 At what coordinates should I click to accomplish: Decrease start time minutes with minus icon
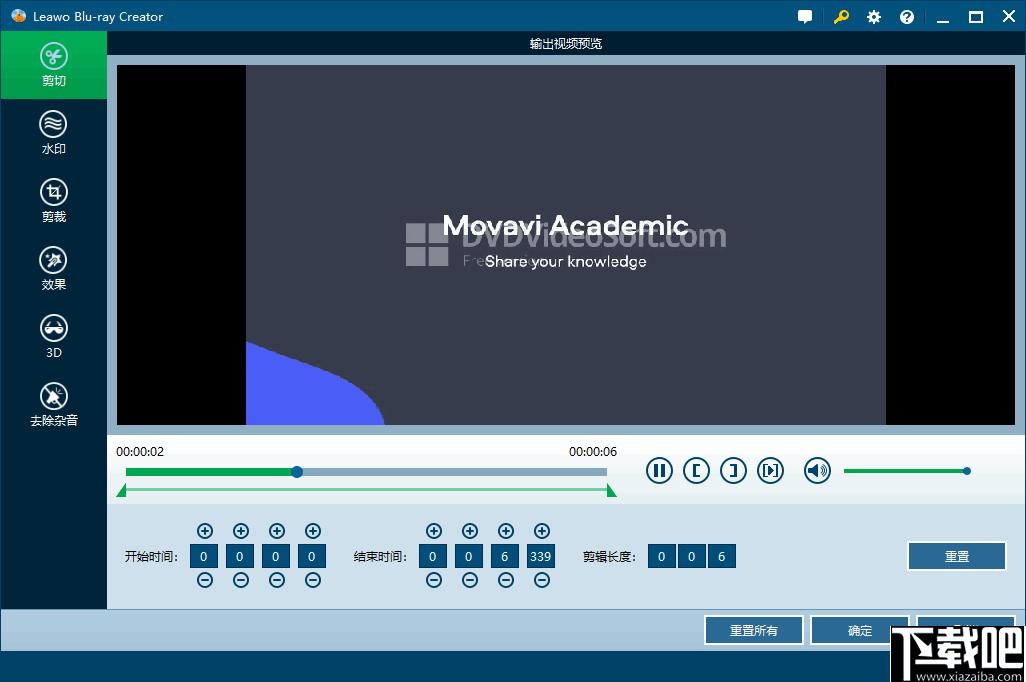pos(241,580)
